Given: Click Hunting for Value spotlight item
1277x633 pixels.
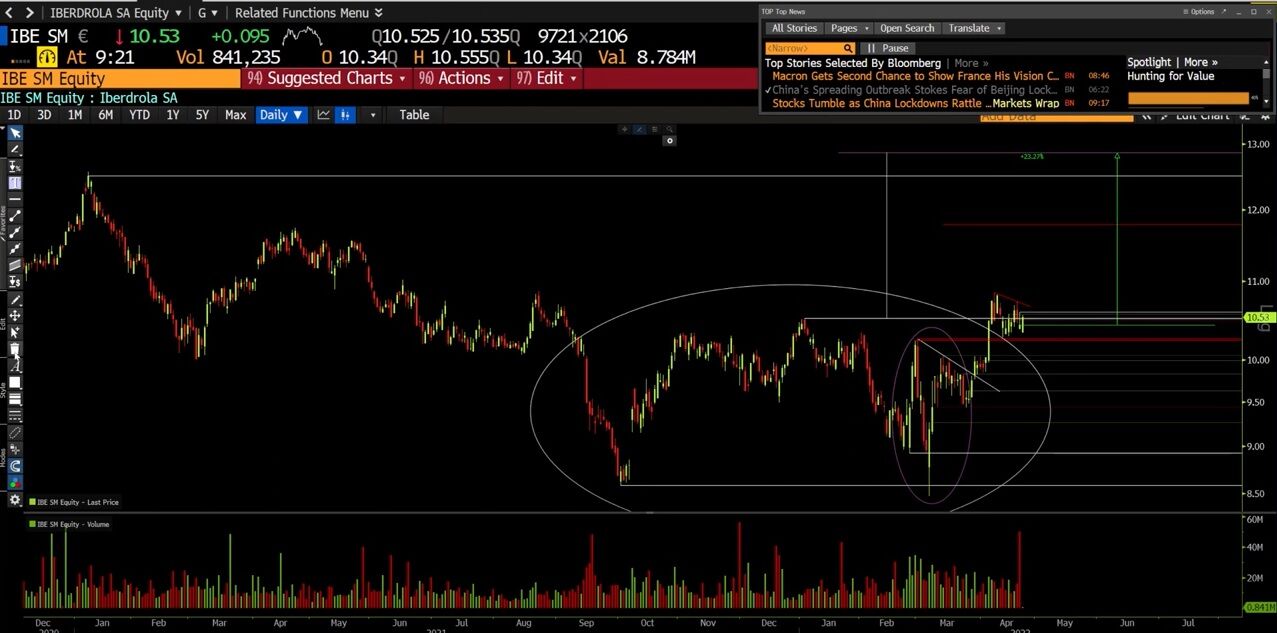Looking at the screenshot, I should (1170, 76).
